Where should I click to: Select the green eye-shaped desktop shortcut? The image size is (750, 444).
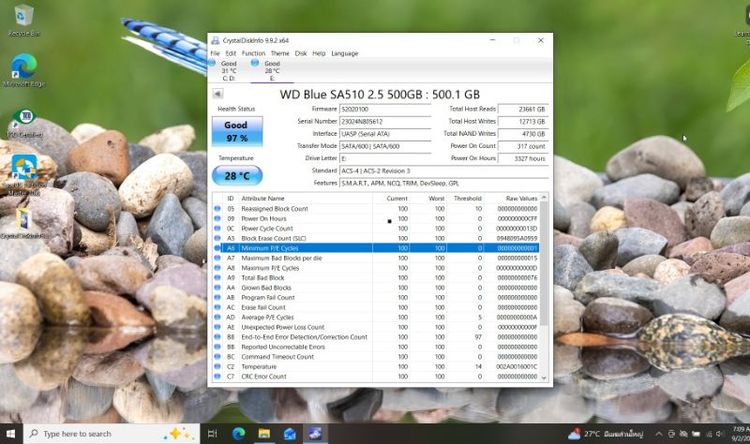24,123
